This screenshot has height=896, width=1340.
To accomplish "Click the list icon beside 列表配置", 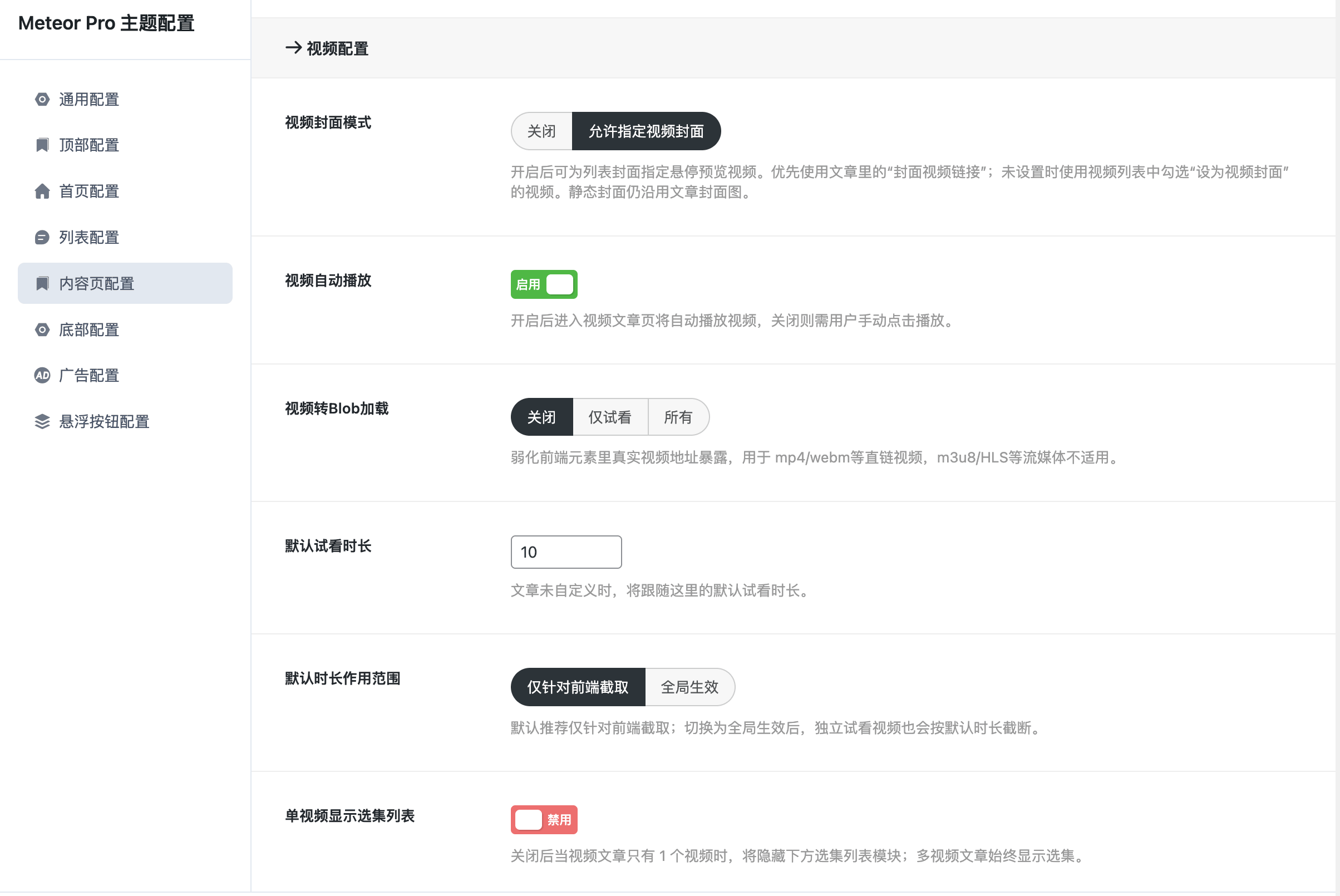I will pyautogui.click(x=42, y=237).
